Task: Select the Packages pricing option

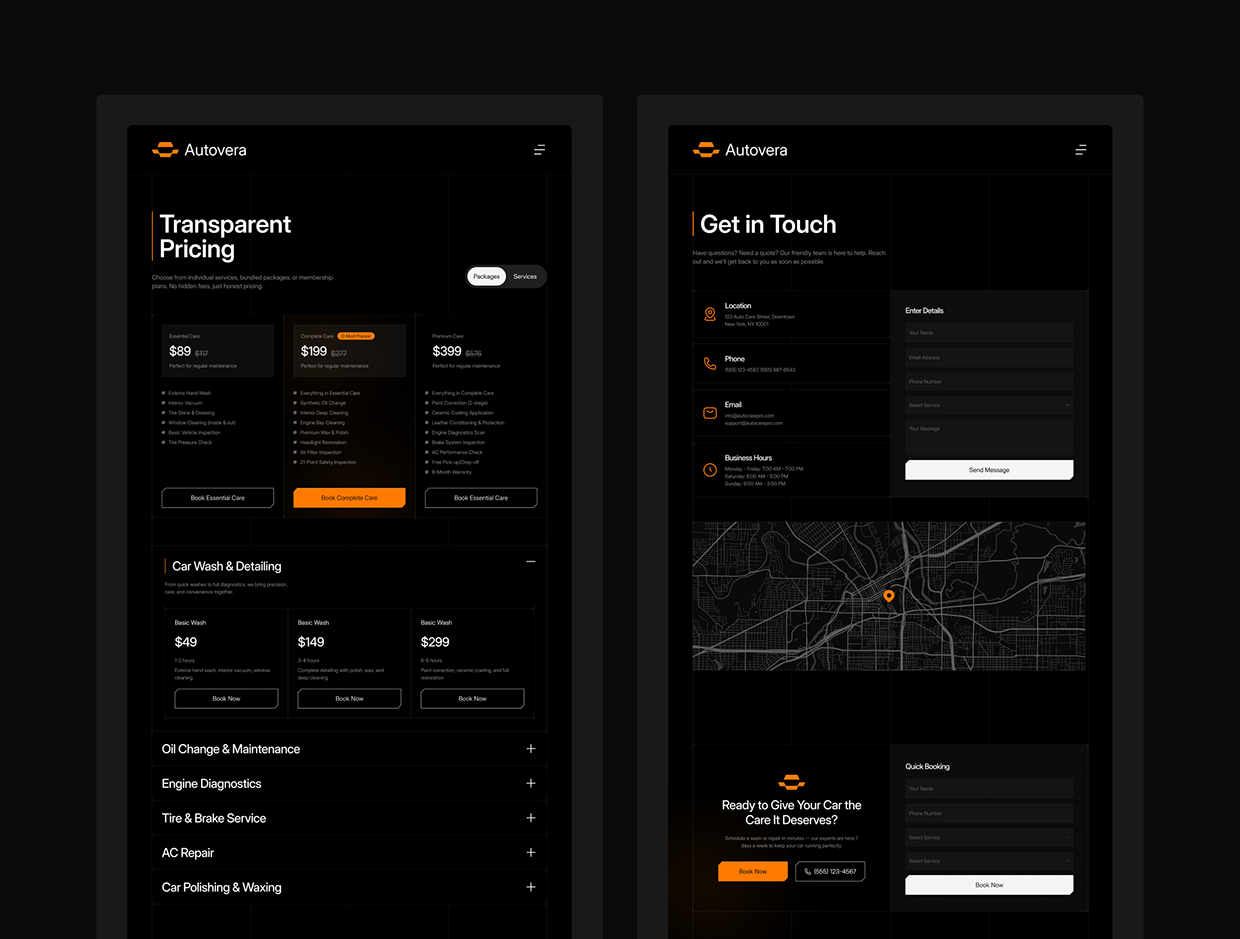Action: (x=486, y=276)
